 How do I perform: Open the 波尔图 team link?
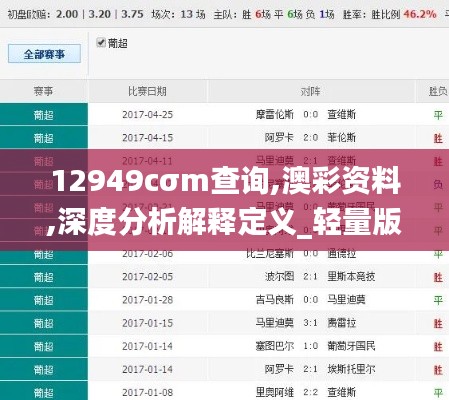[279, 276]
